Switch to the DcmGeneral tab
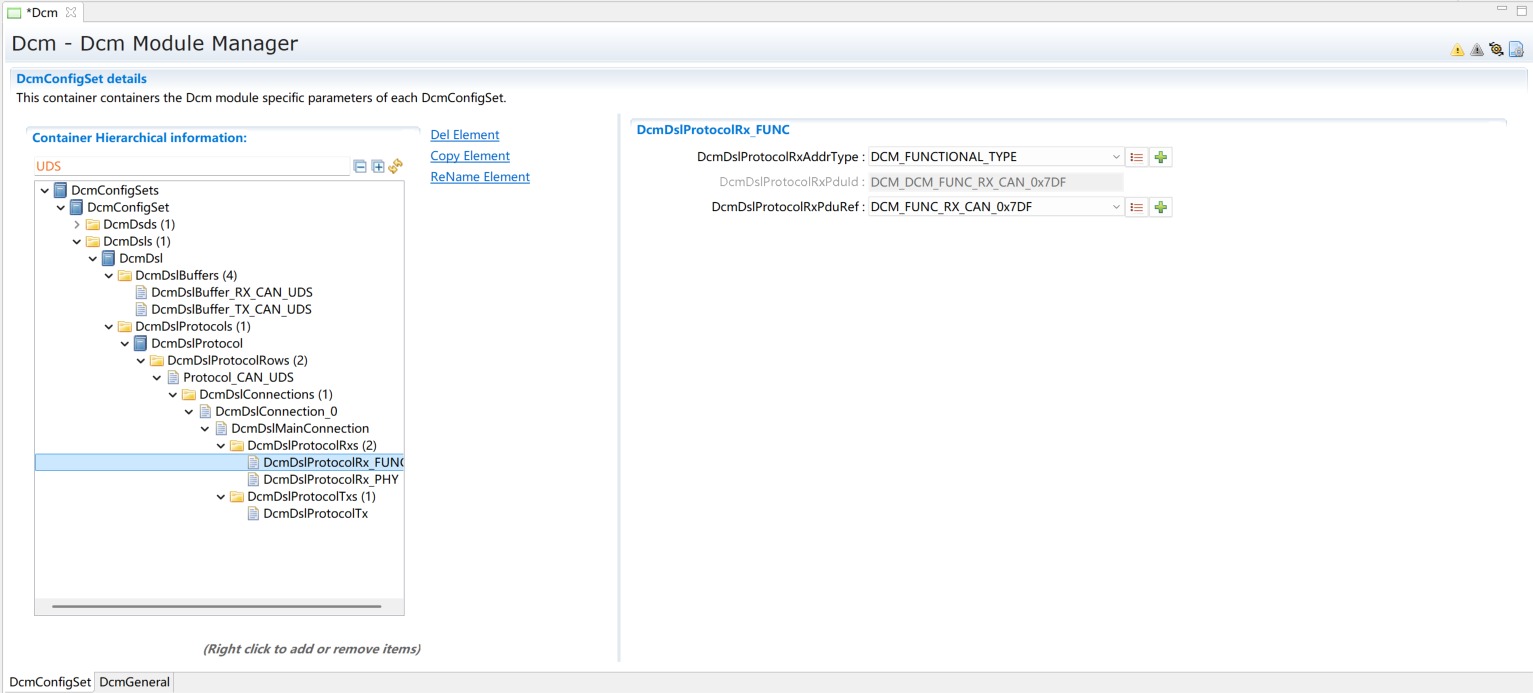The image size is (1533, 693). click(x=135, y=682)
